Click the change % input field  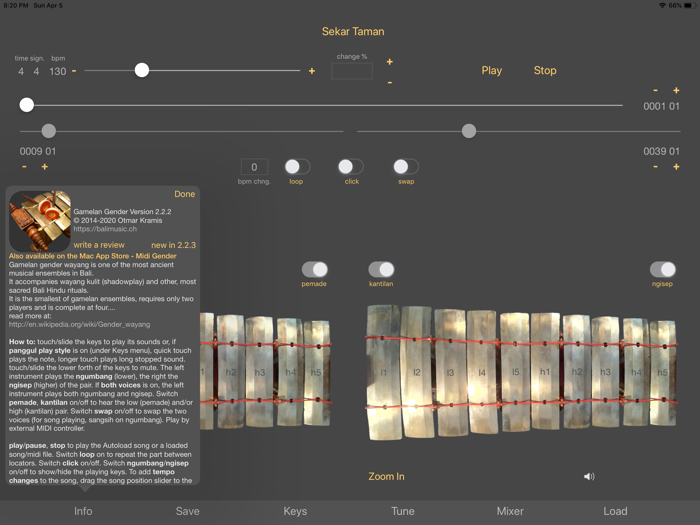tap(352, 71)
